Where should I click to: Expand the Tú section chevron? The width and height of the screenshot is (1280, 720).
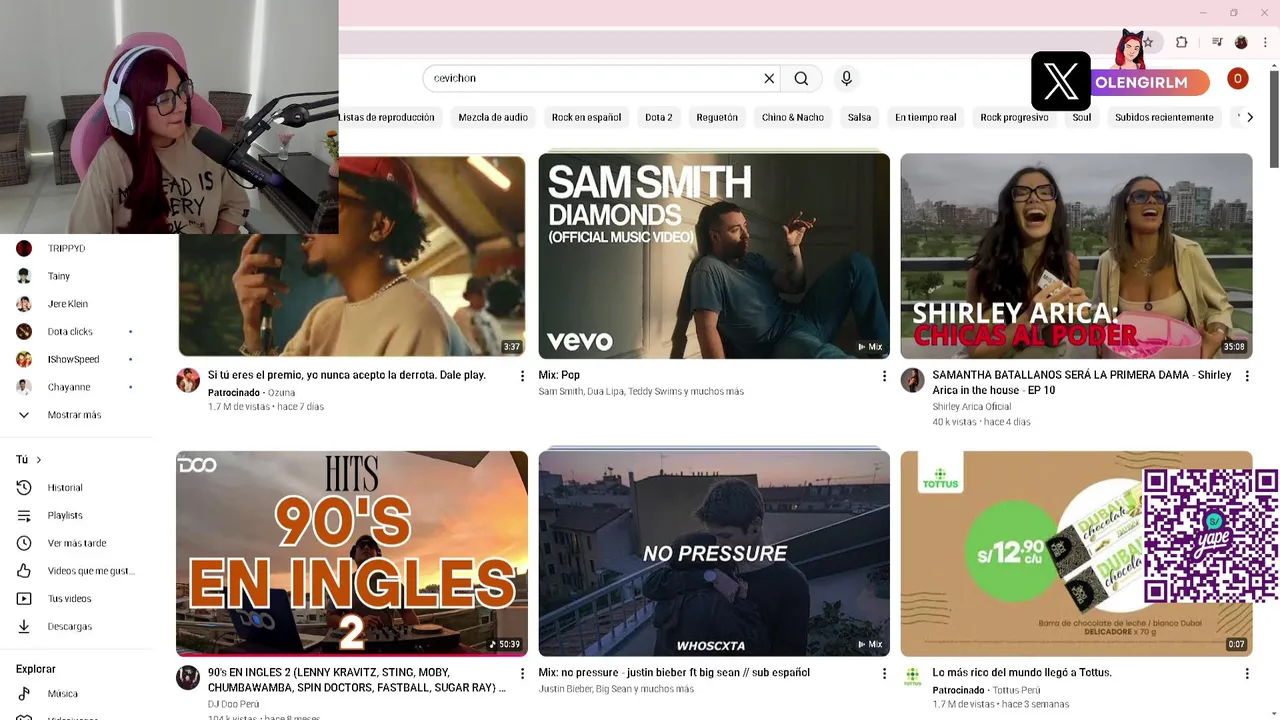click(x=39, y=460)
